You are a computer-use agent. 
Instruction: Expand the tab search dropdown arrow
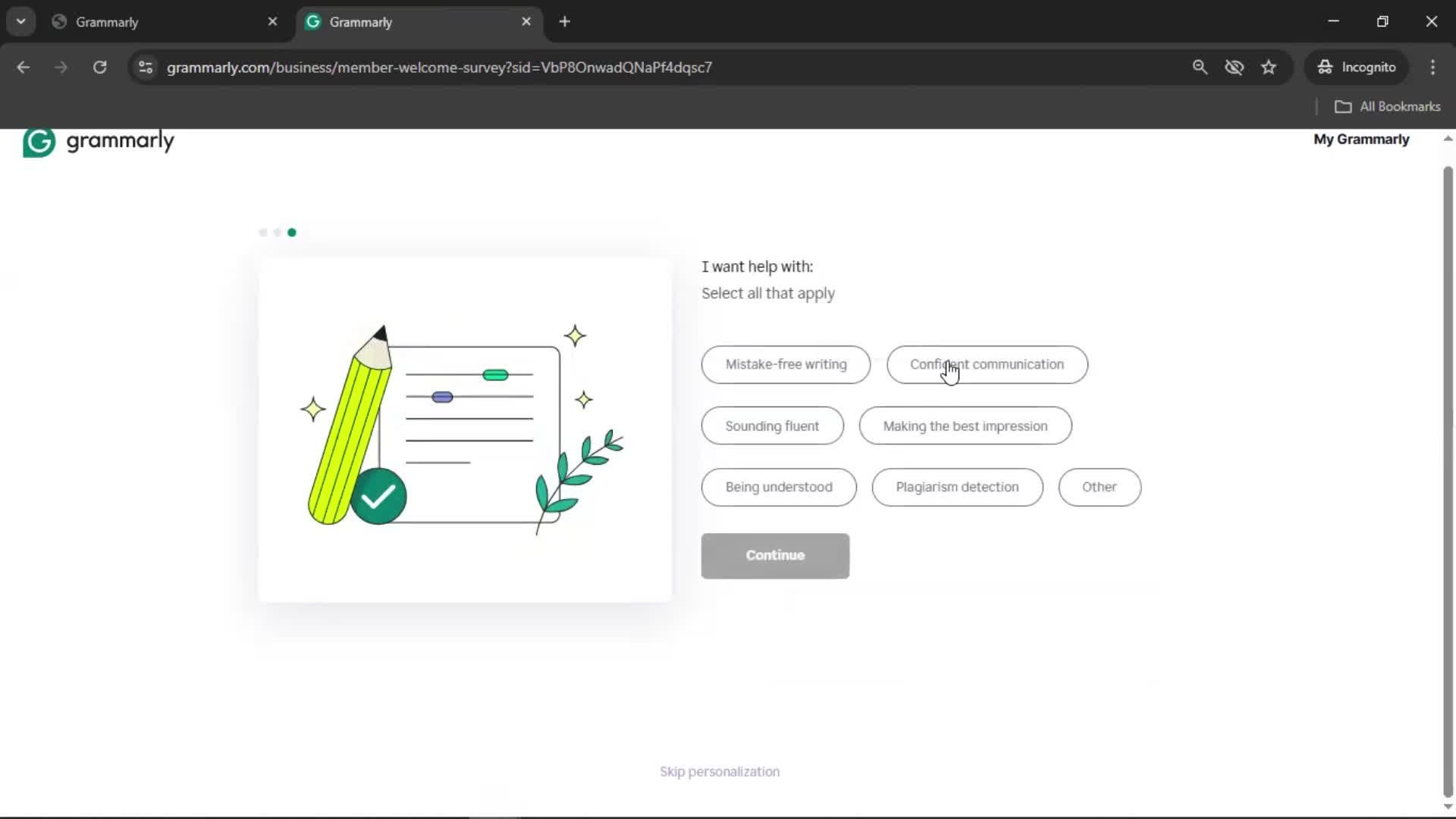(x=20, y=21)
